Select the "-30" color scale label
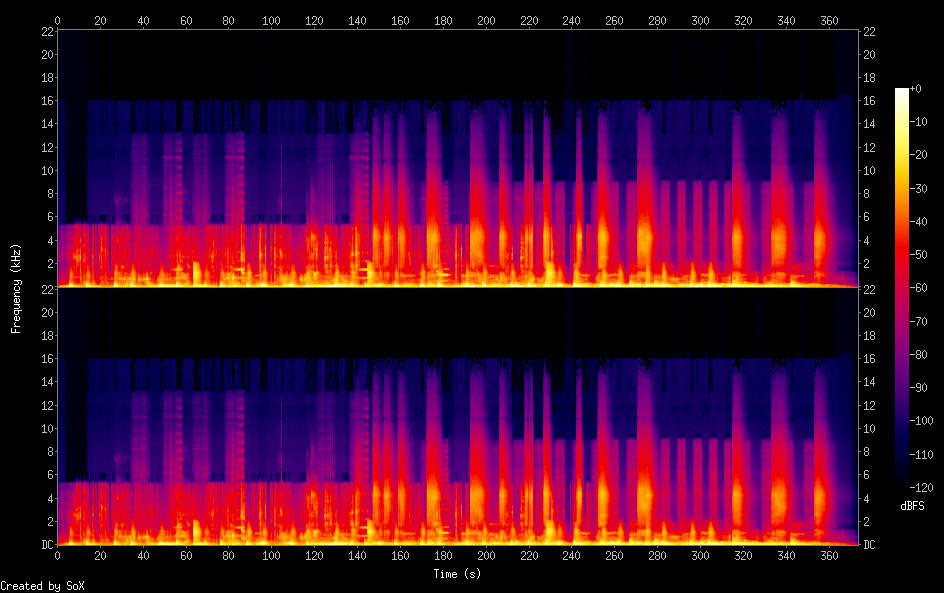This screenshot has height=593, width=944. pyautogui.click(x=919, y=188)
